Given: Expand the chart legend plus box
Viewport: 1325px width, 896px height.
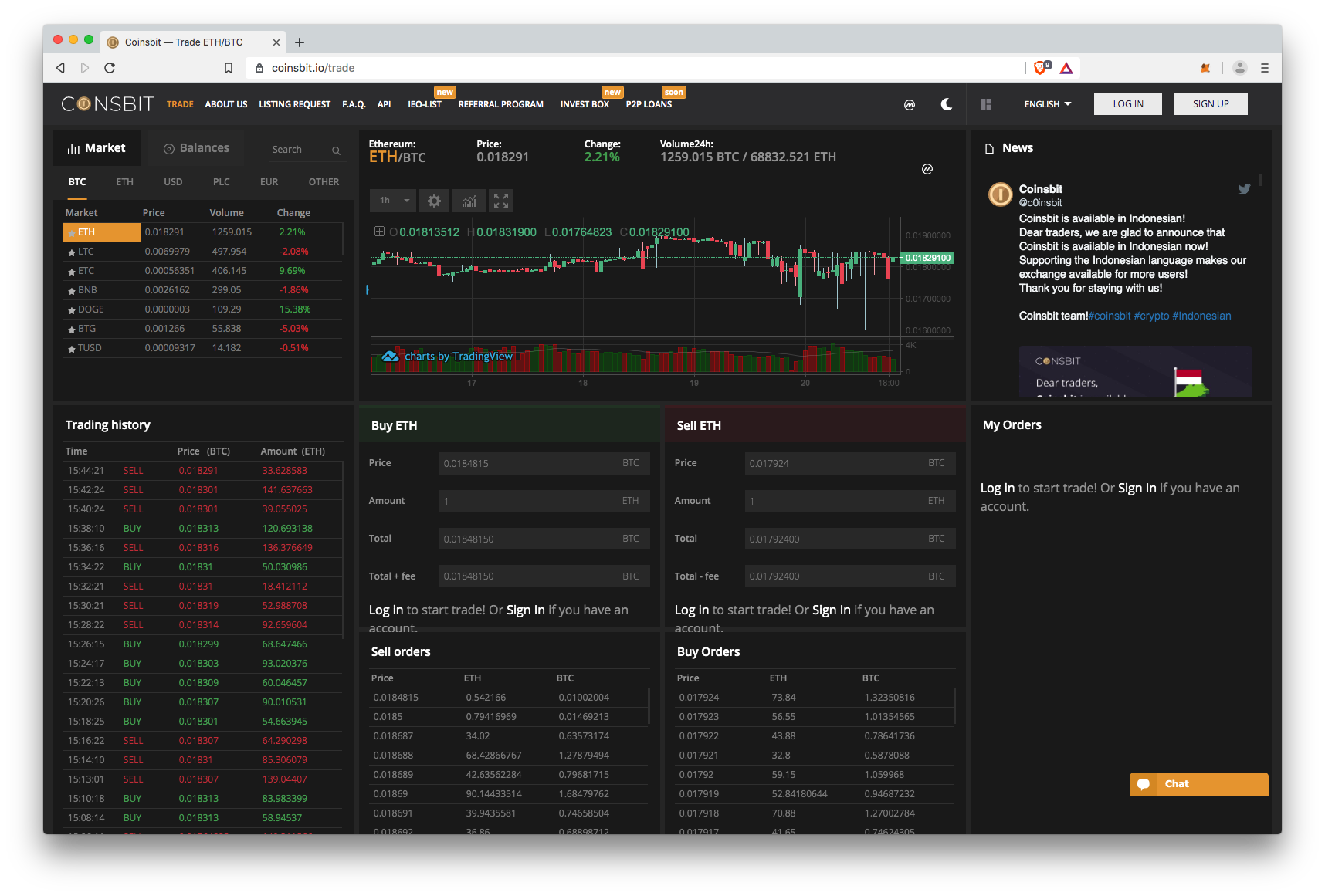Looking at the screenshot, I should [x=379, y=232].
